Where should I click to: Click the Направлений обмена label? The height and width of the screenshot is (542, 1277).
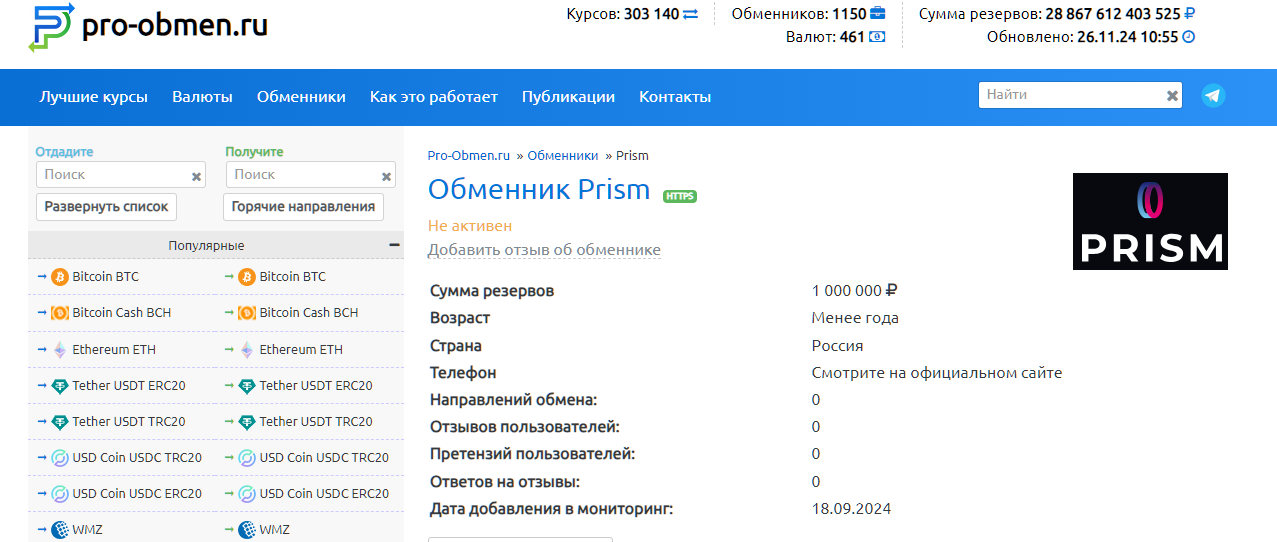[x=514, y=400]
